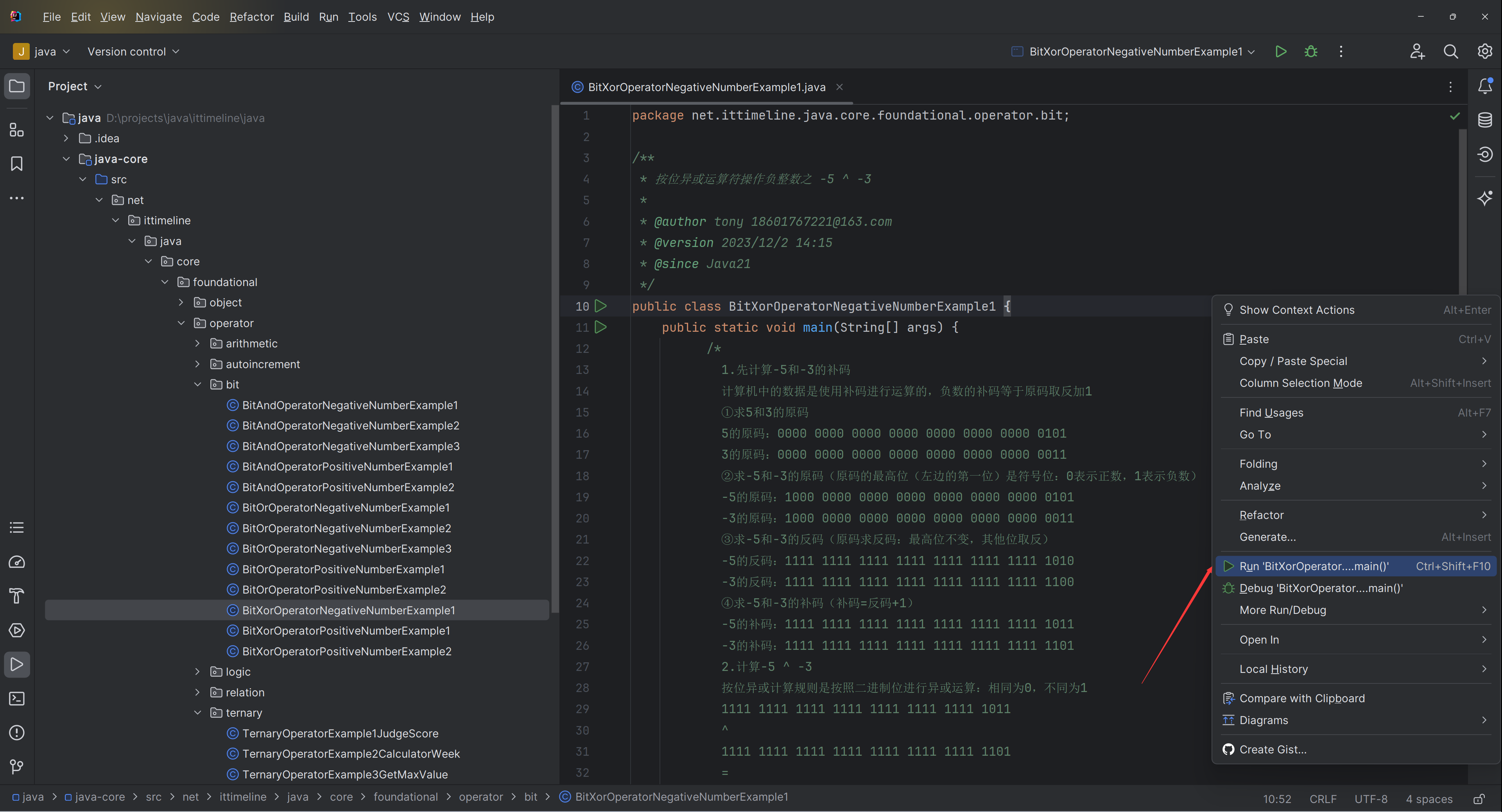Collapse the ternary package

[x=197, y=713]
